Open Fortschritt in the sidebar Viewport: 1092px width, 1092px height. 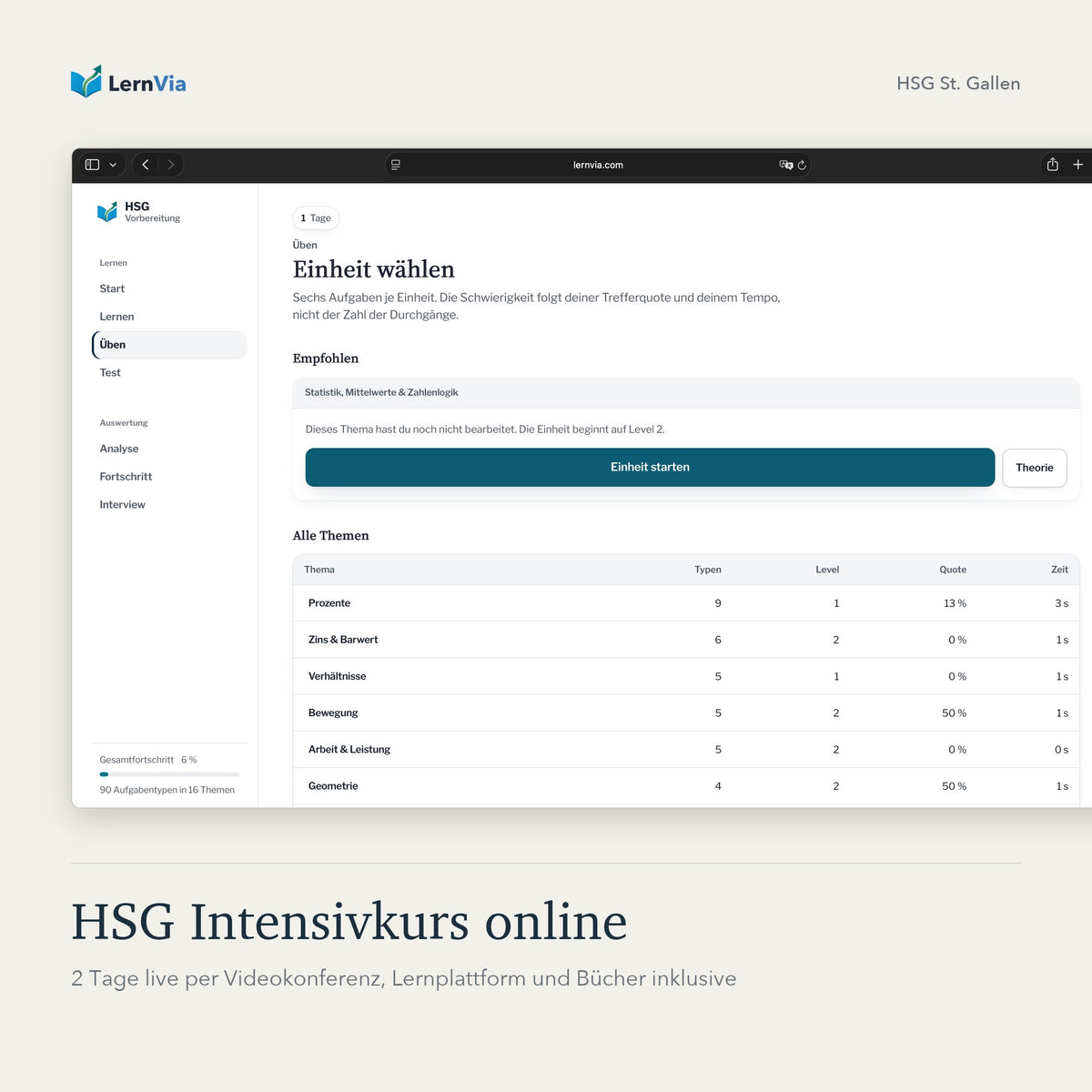(x=126, y=477)
